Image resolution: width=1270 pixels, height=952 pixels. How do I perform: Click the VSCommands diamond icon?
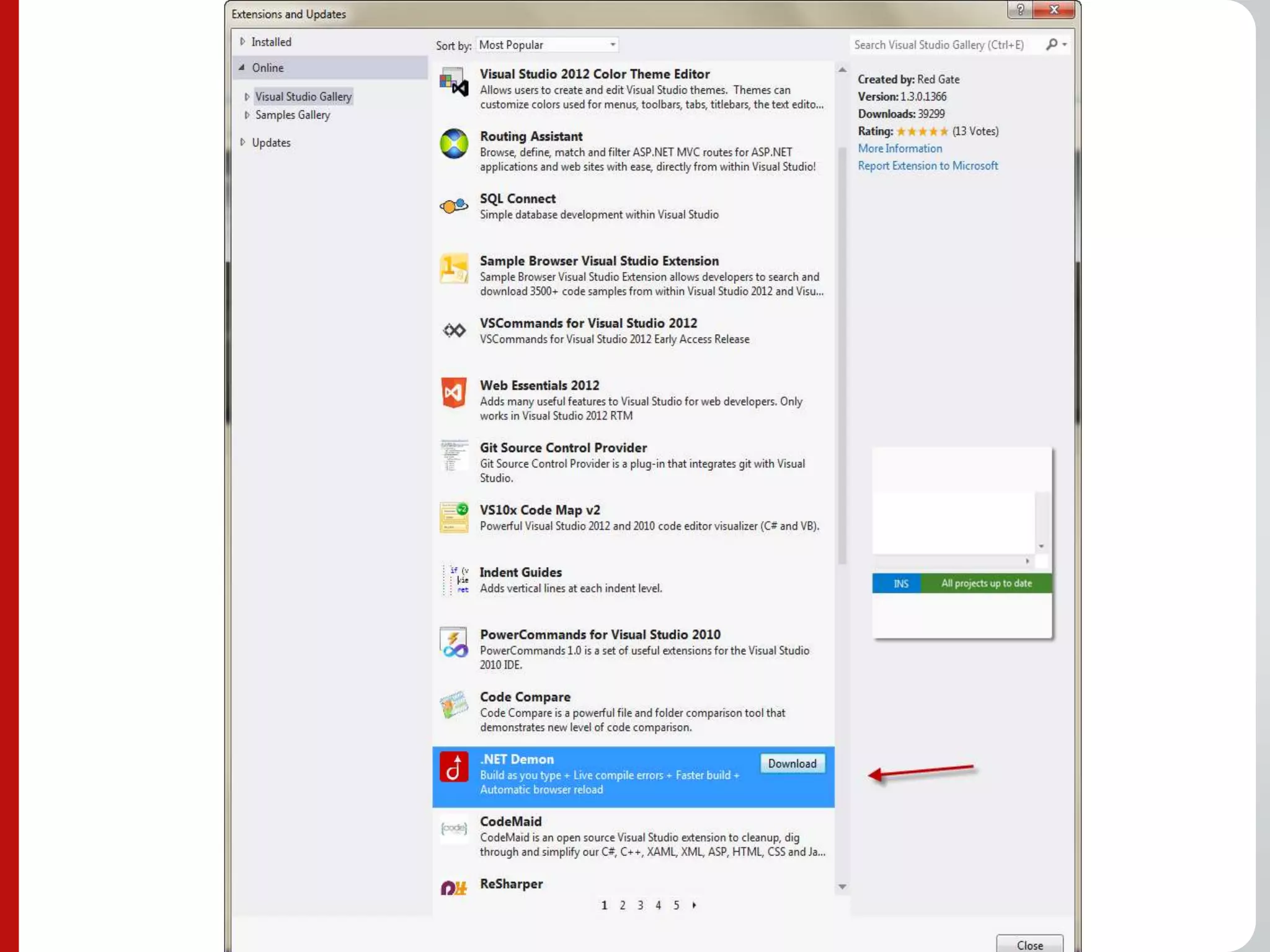453,330
